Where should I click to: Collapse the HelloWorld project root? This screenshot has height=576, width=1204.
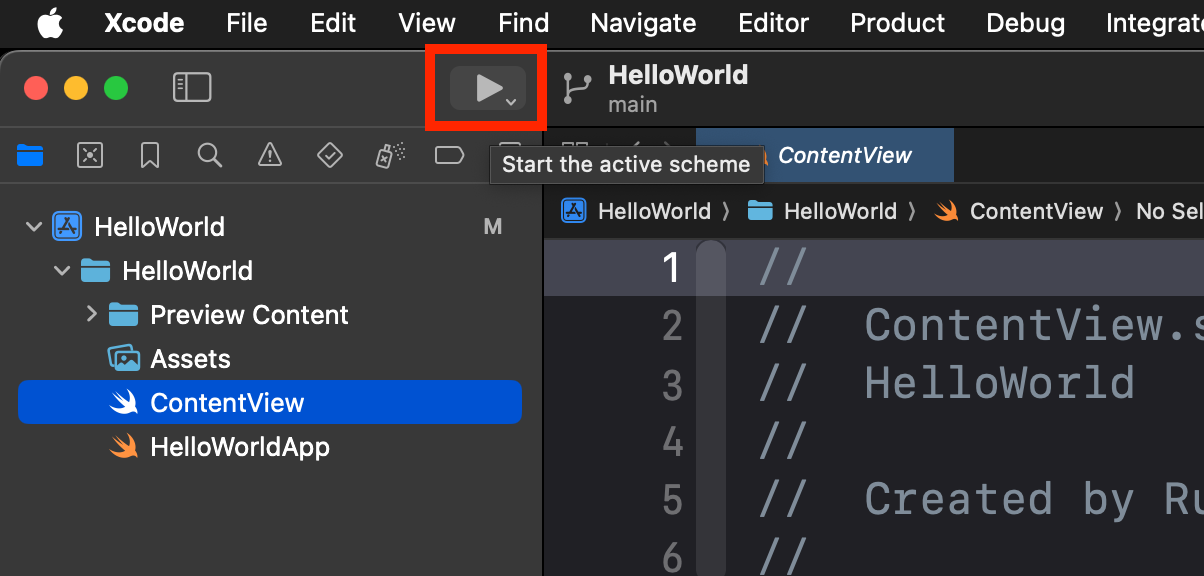[34, 227]
